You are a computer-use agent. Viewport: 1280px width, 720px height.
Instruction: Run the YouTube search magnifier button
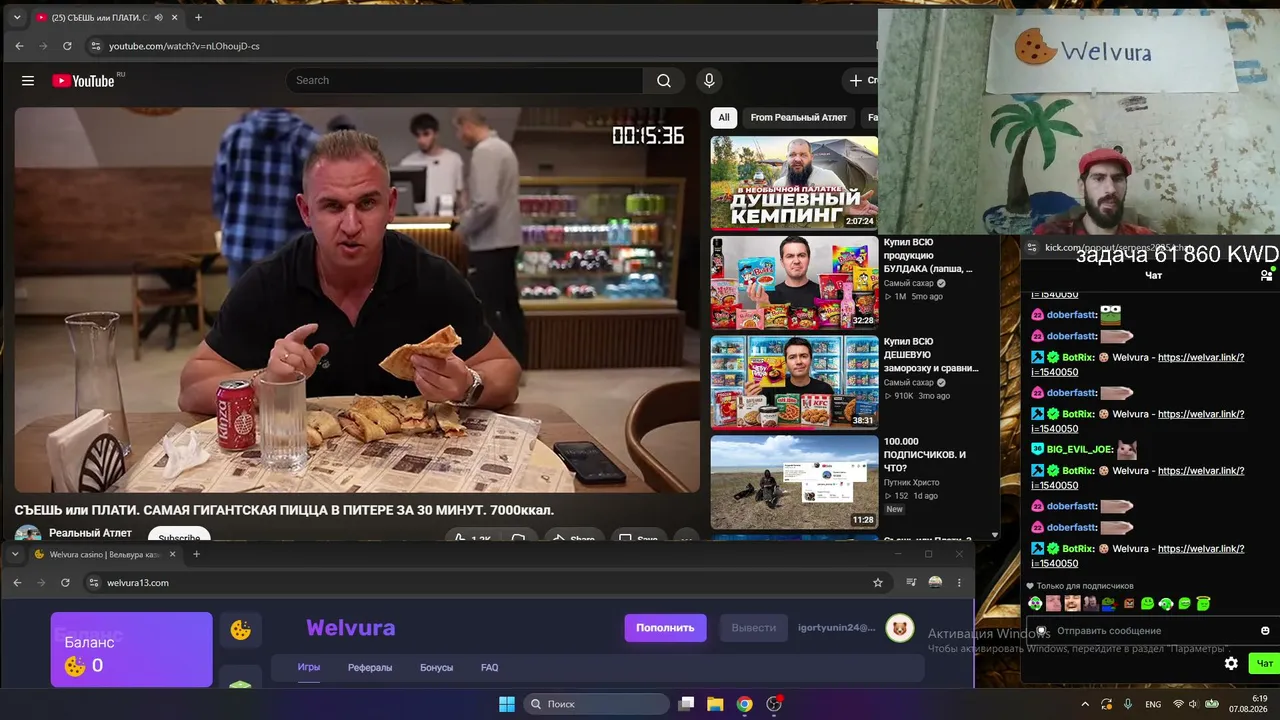(664, 81)
